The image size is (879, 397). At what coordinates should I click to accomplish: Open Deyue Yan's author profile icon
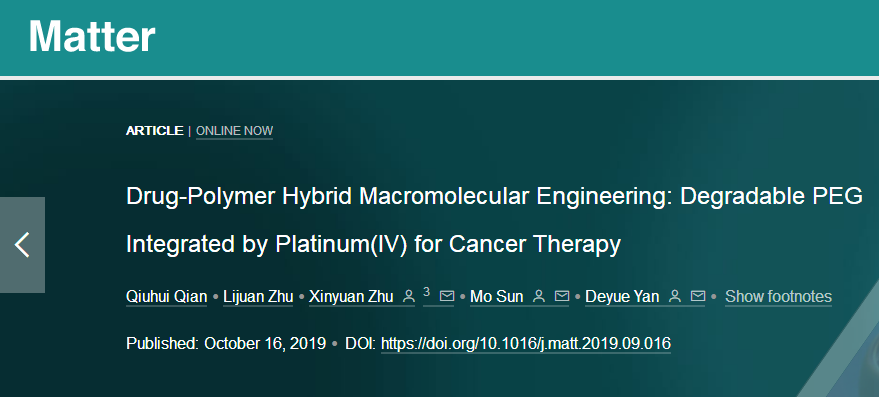(675, 296)
